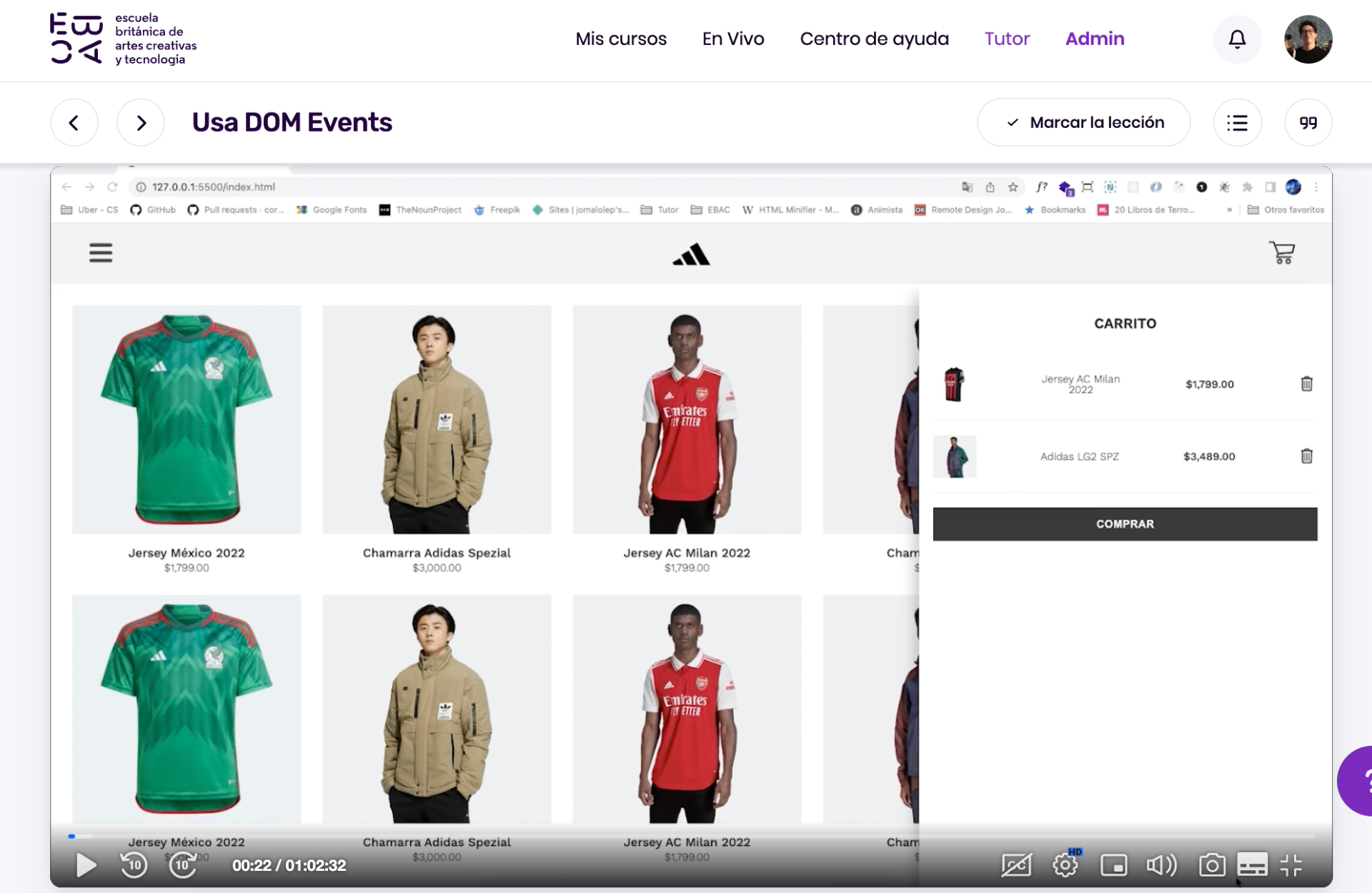Click the video progress bar
1372x893 pixels.
(x=691, y=836)
